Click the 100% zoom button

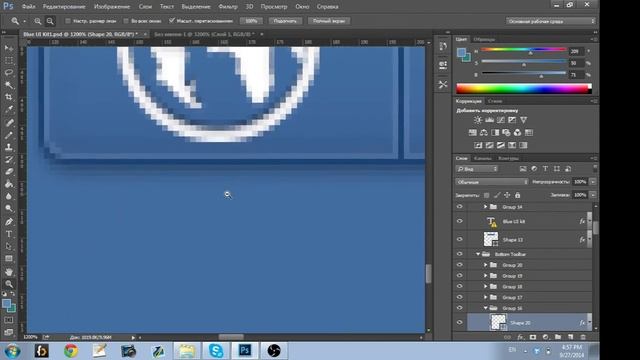point(251,21)
